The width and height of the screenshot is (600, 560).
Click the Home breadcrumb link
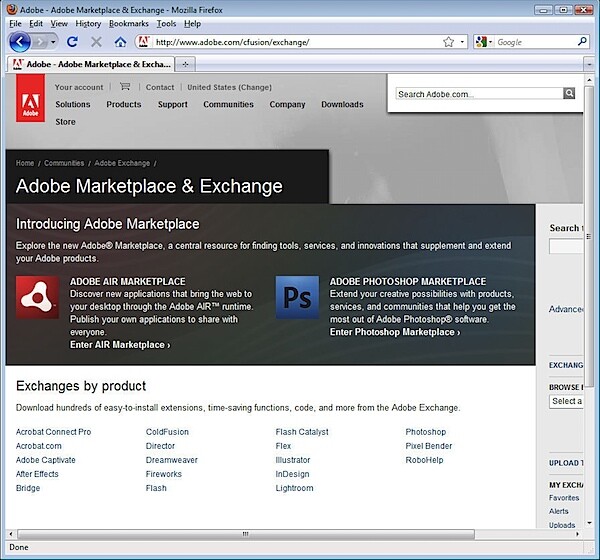[x=25, y=163]
